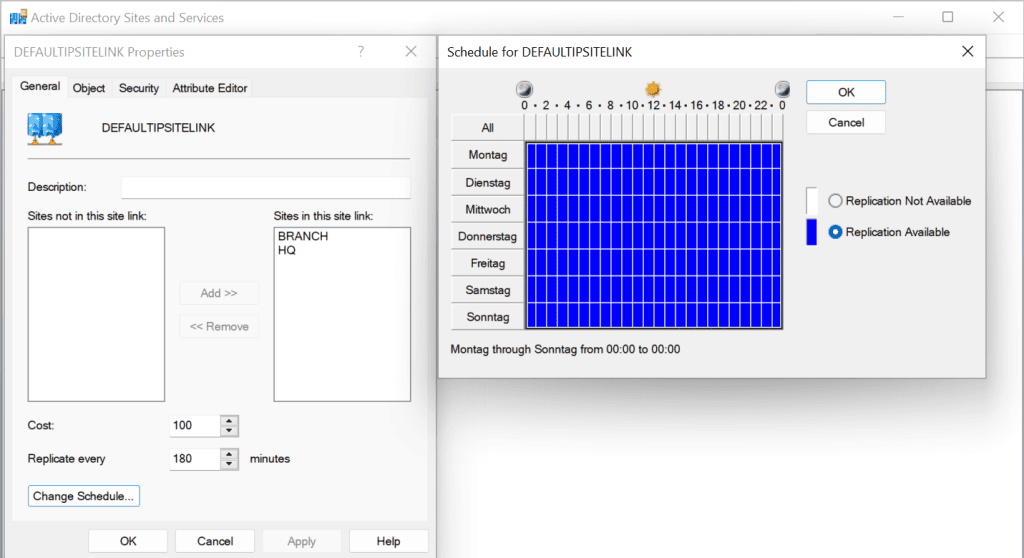Click the help question mark in Properties
This screenshot has width=1024, height=558.
[361, 52]
